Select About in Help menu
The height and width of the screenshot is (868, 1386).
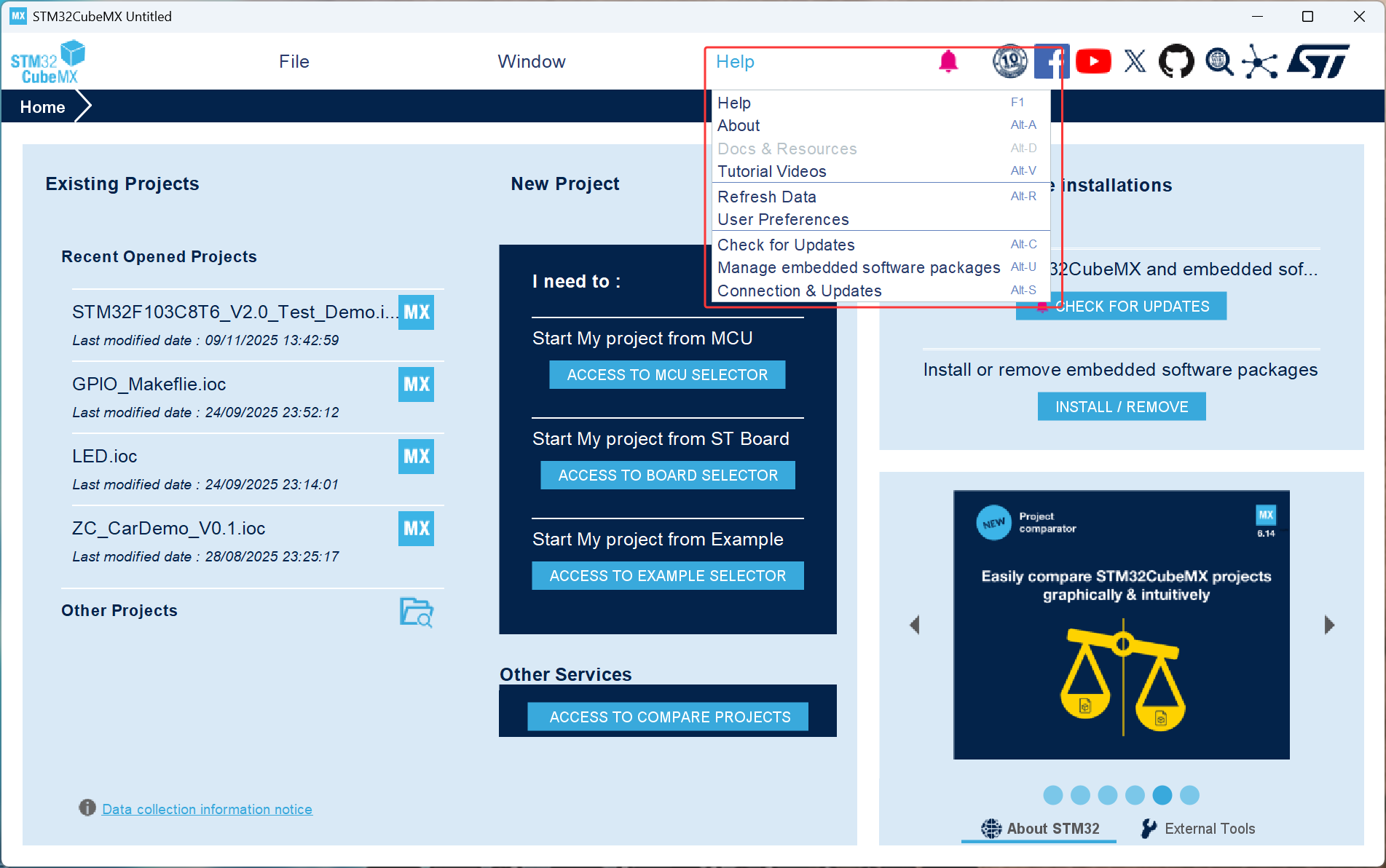881,125
